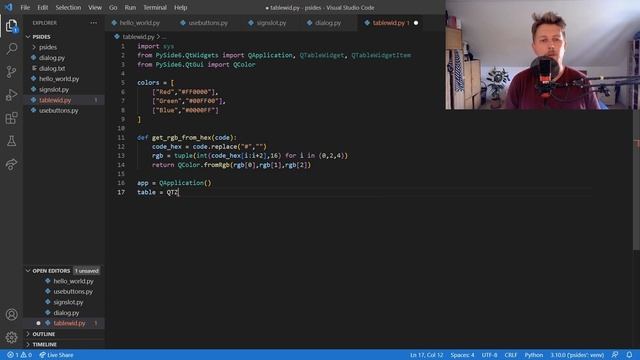This screenshot has height=360, width=640.
Task: Switch to signslot.py editor tab
Action: point(271,23)
